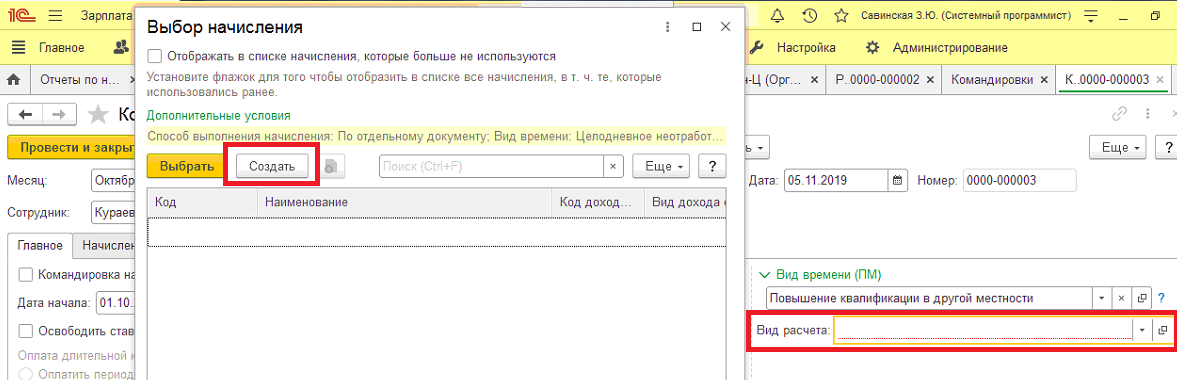Click the back navigation arrow
This screenshot has width=1177, height=380.
26,114
